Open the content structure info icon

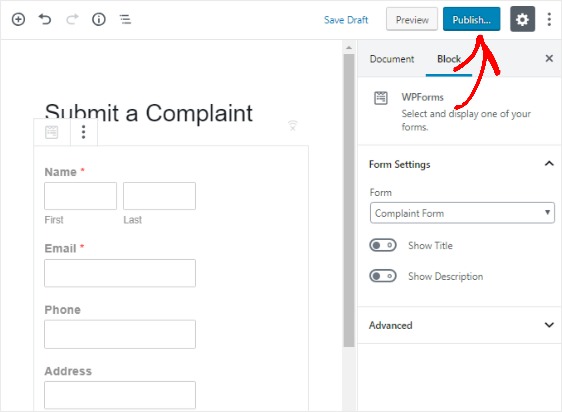pos(99,19)
